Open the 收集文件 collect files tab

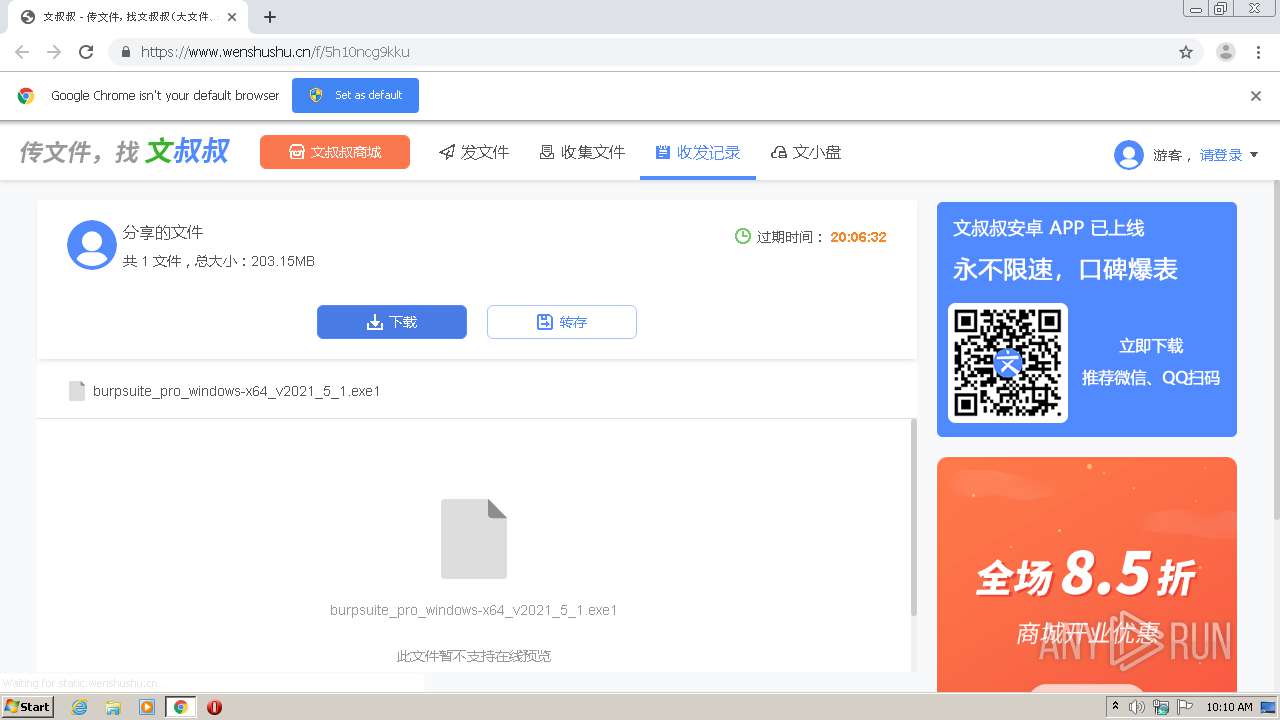pos(582,152)
